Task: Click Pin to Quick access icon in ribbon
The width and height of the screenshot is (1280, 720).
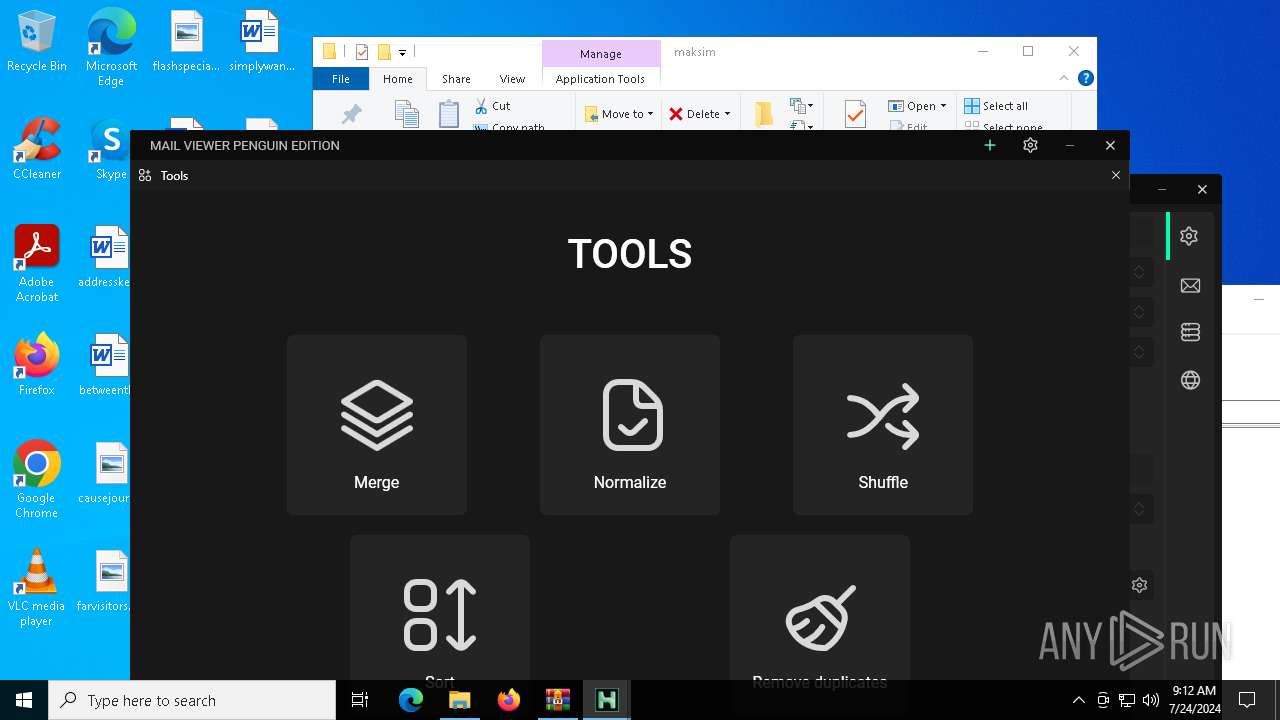Action: (x=351, y=115)
